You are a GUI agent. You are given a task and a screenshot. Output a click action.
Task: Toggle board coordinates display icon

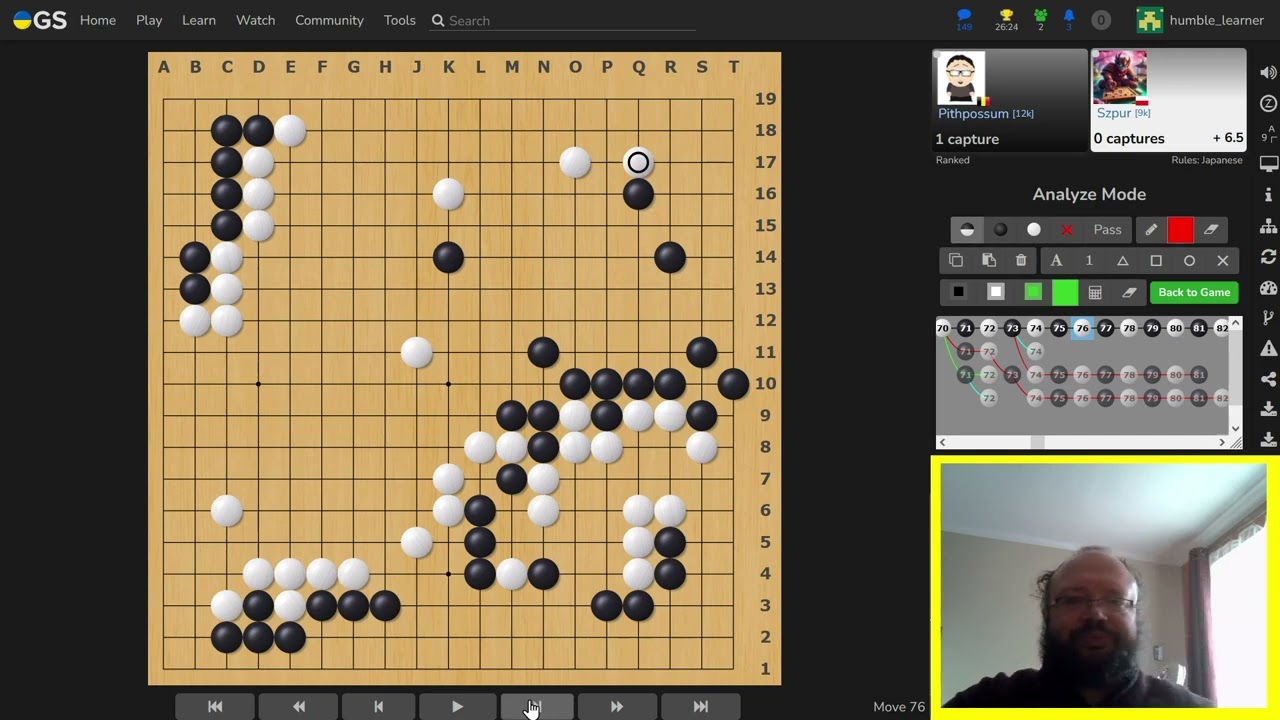coord(1266,134)
